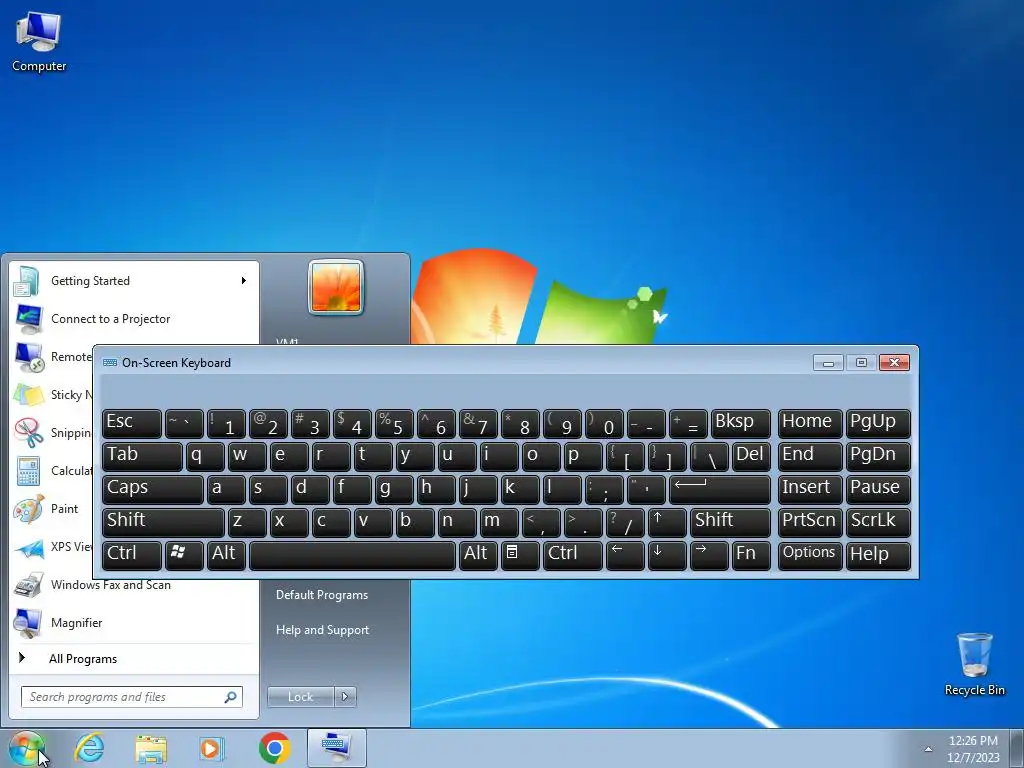Click the Help key on the keyboard
The image size is (1024, 768).
click(x=878, y=555)
